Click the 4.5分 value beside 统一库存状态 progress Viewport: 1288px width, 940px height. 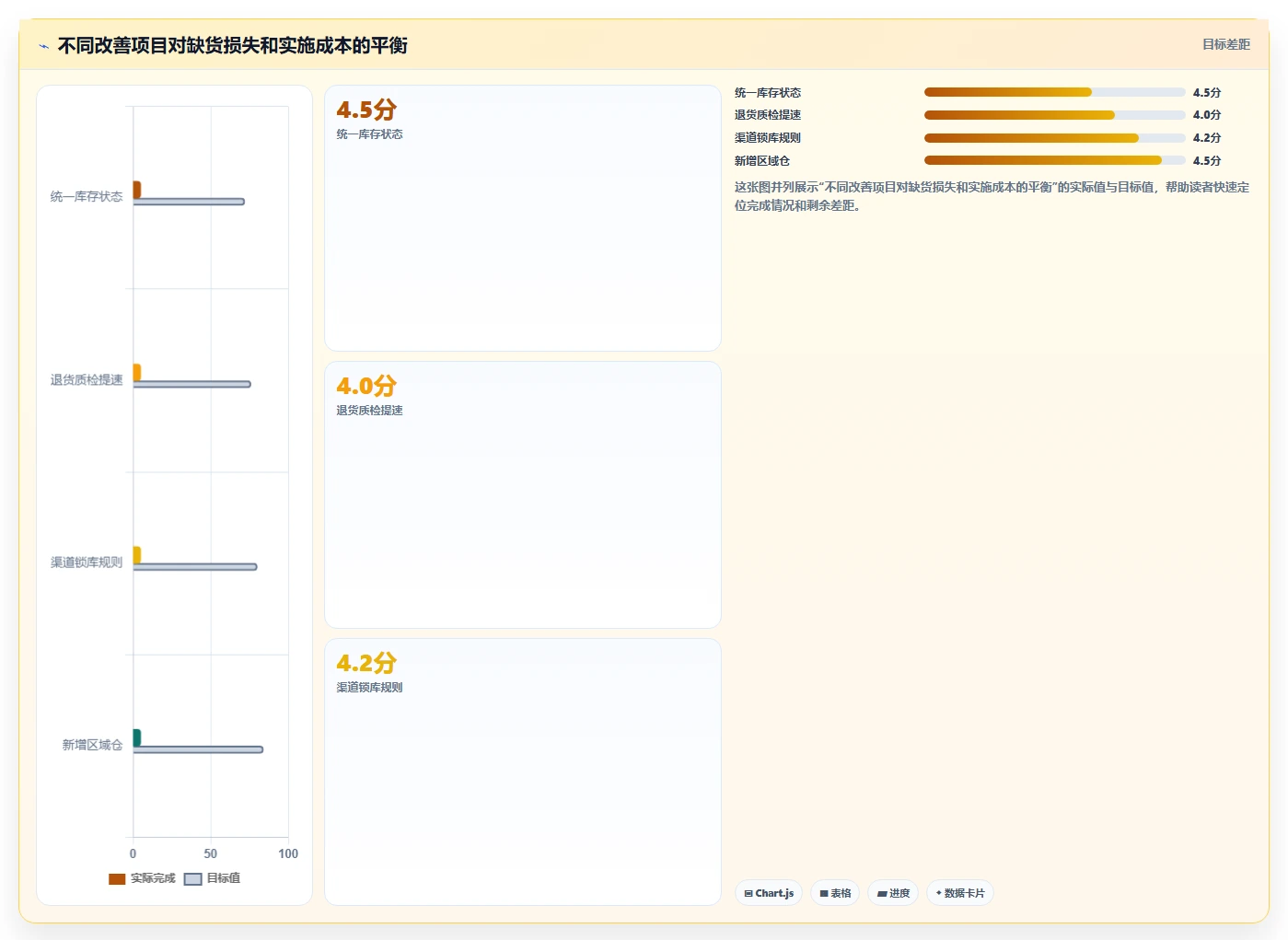coord(1207,92)
